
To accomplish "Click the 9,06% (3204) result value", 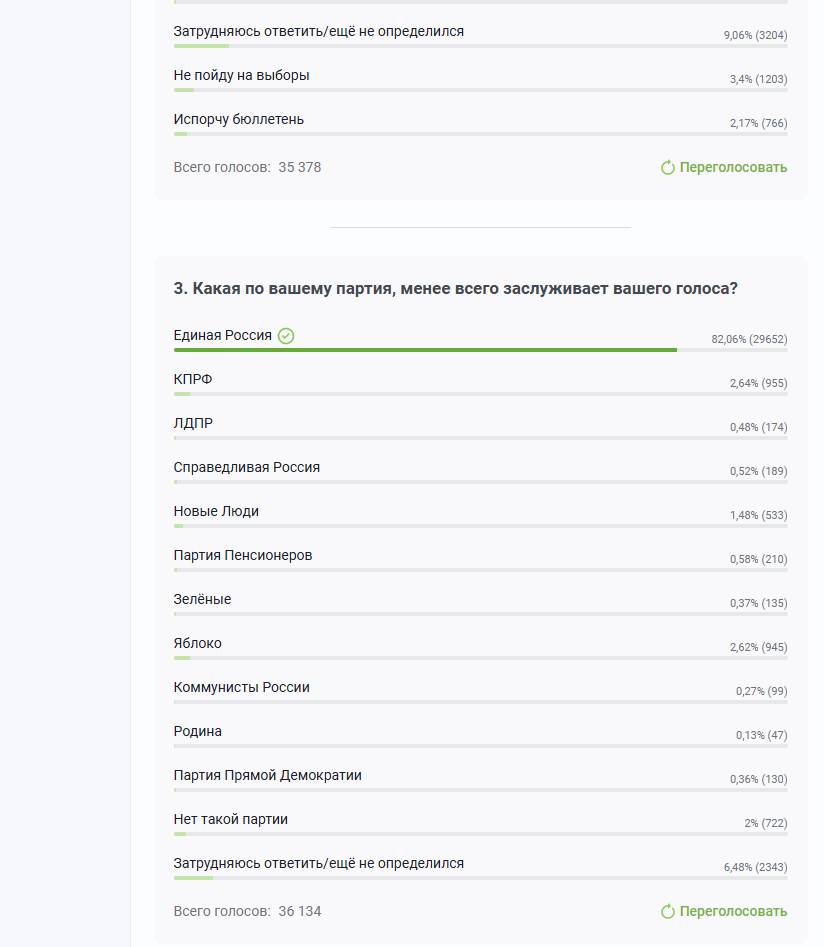I will [755, 36].
